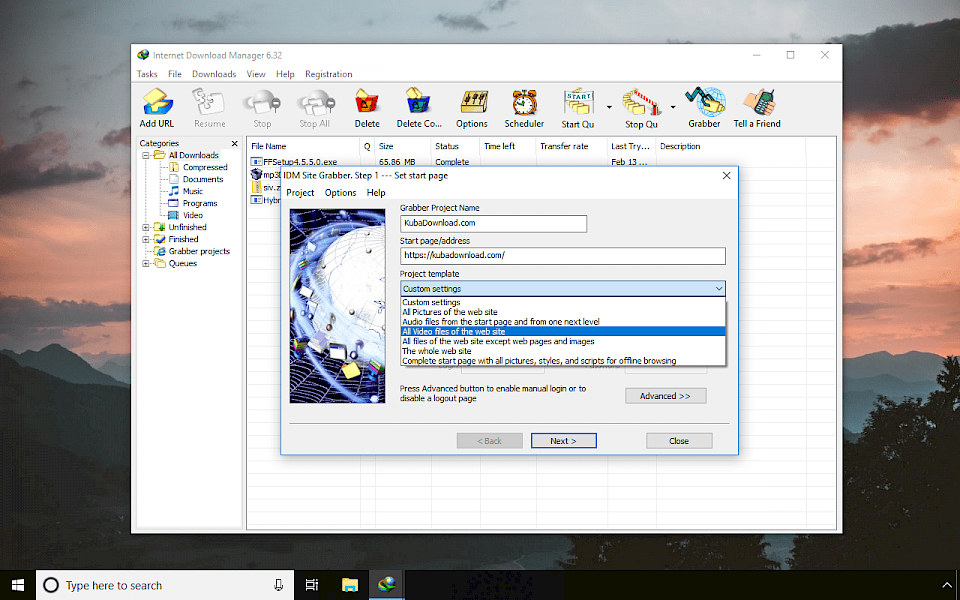Image resolution: width=960 pixels, height=600 pixels.
Task: Open the Options toolbar icon
Action: pos(471,107)
